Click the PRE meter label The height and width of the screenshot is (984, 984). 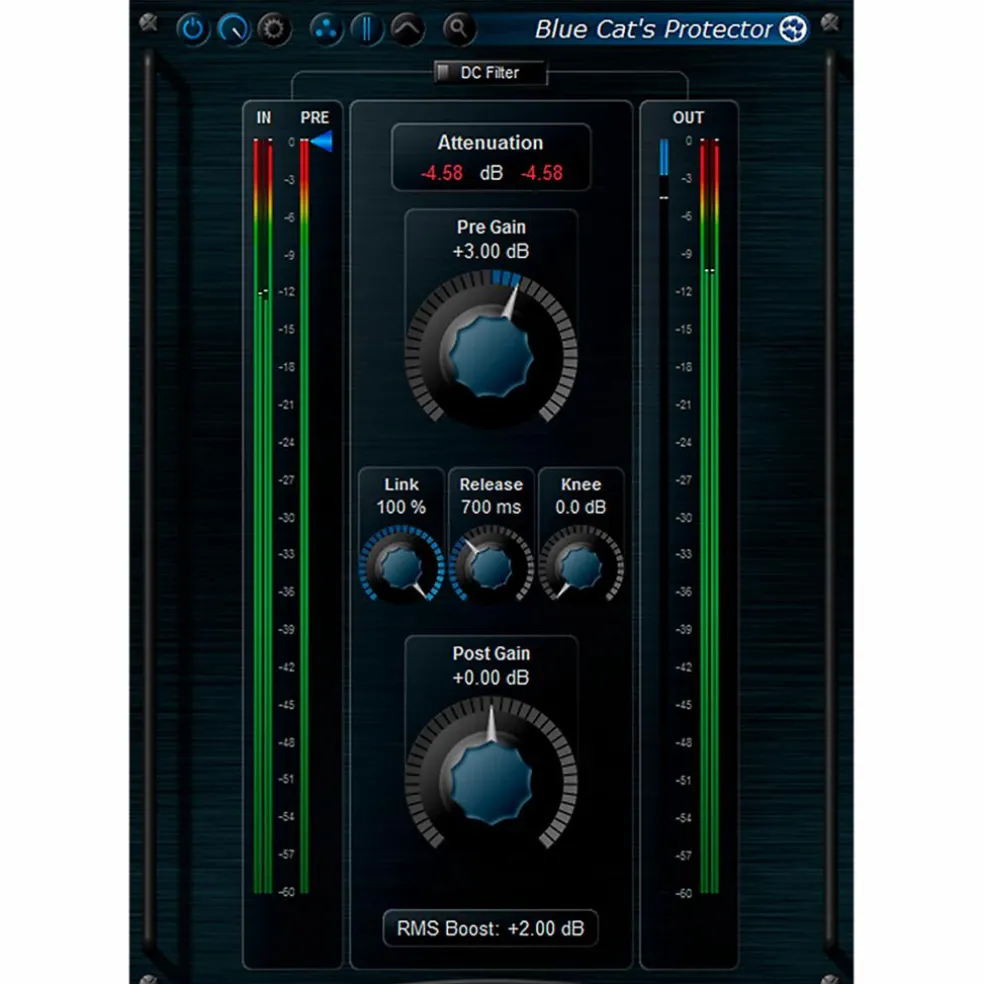point(314,117)
